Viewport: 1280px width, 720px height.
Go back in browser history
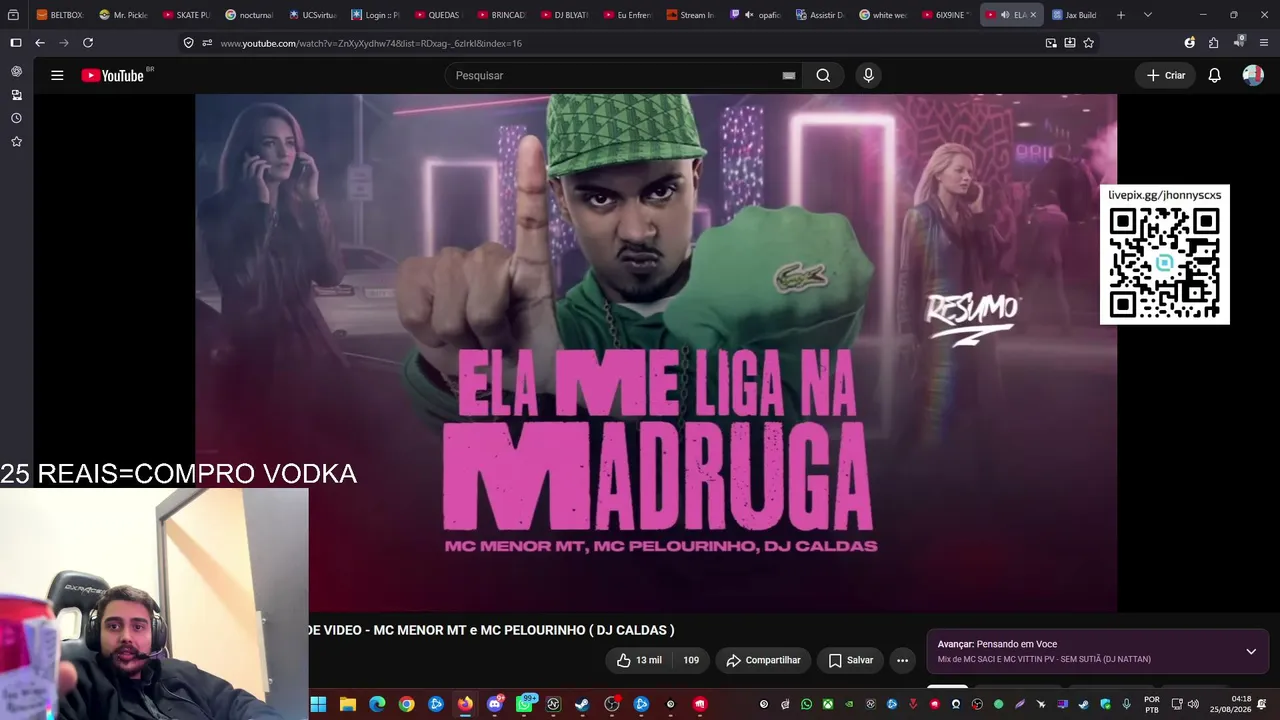coord(40,43)
